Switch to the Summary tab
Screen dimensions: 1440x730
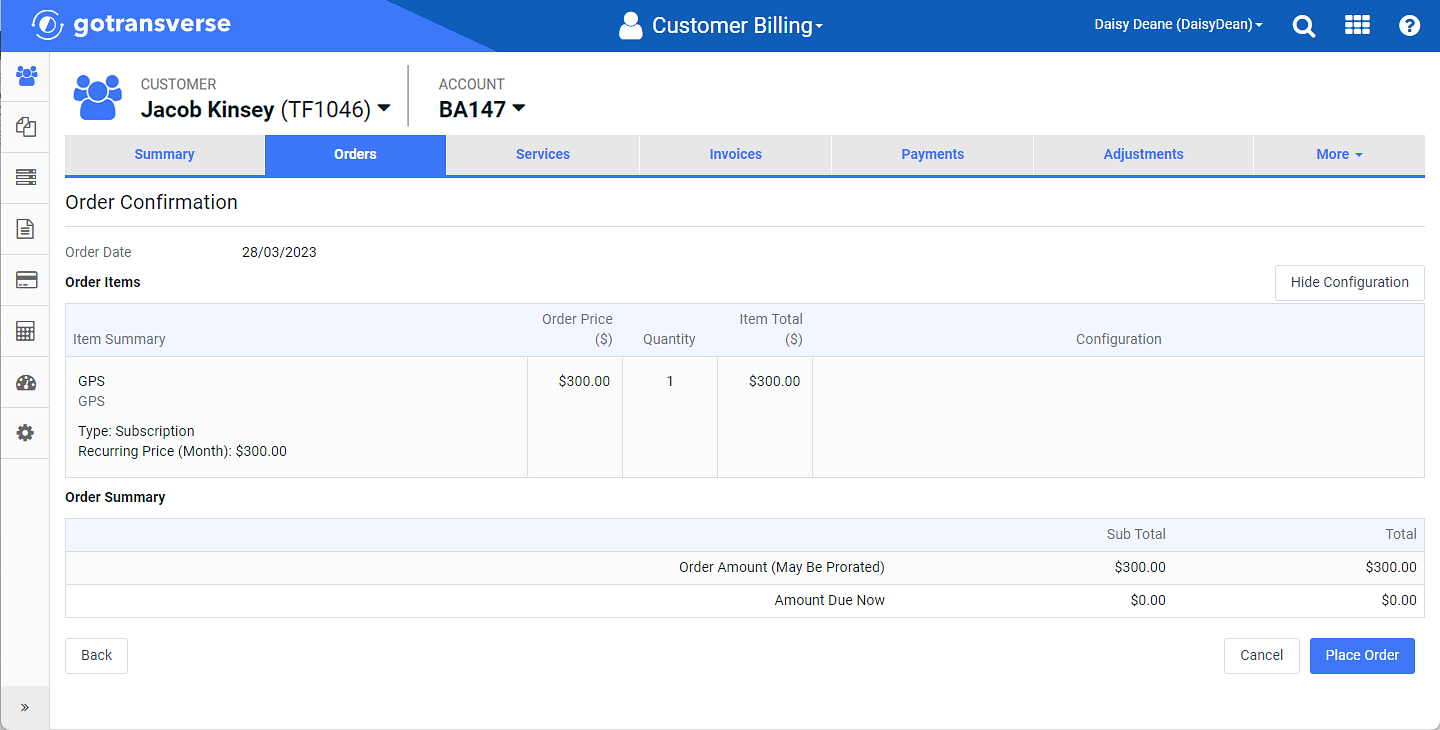pos(164,154)
